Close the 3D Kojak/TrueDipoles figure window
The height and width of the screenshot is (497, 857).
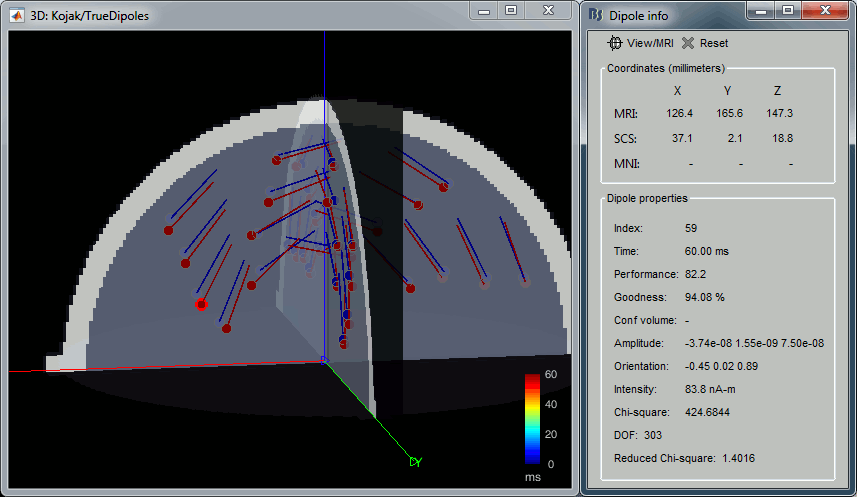click(x=548, y=10)
